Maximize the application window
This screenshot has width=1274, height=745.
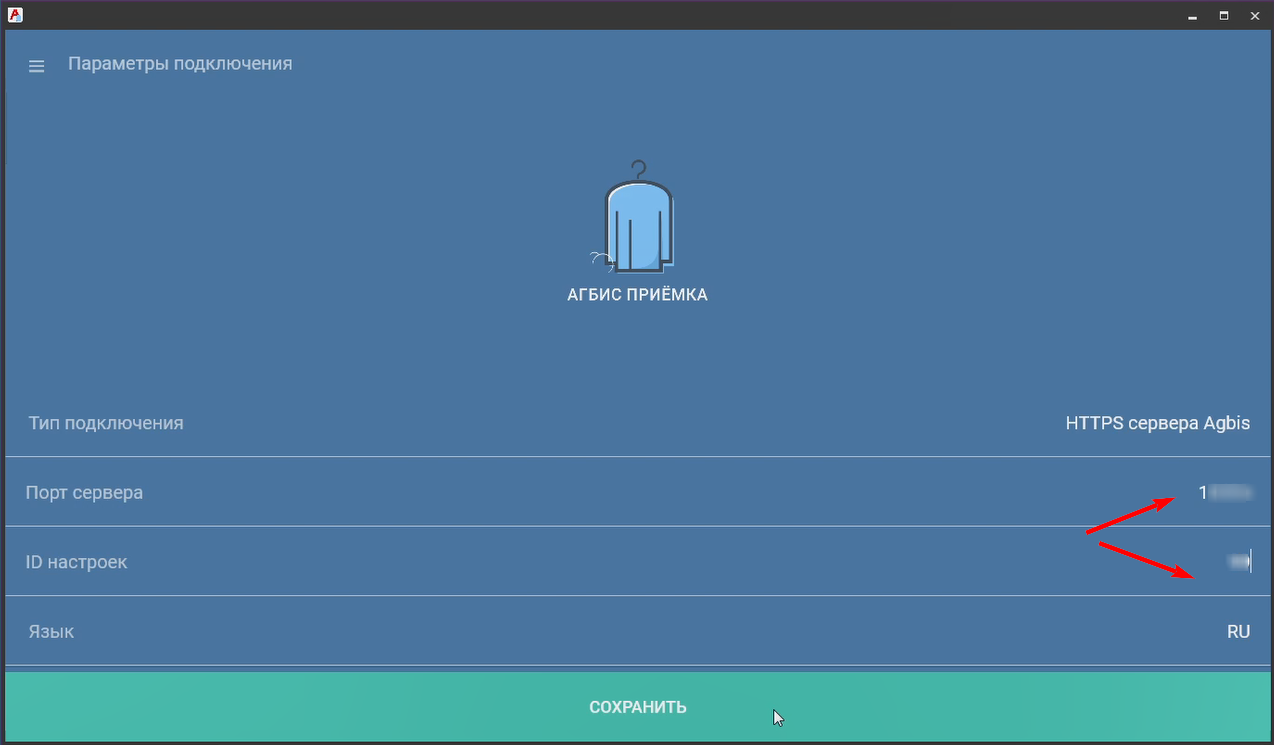tap(1224, 15)
